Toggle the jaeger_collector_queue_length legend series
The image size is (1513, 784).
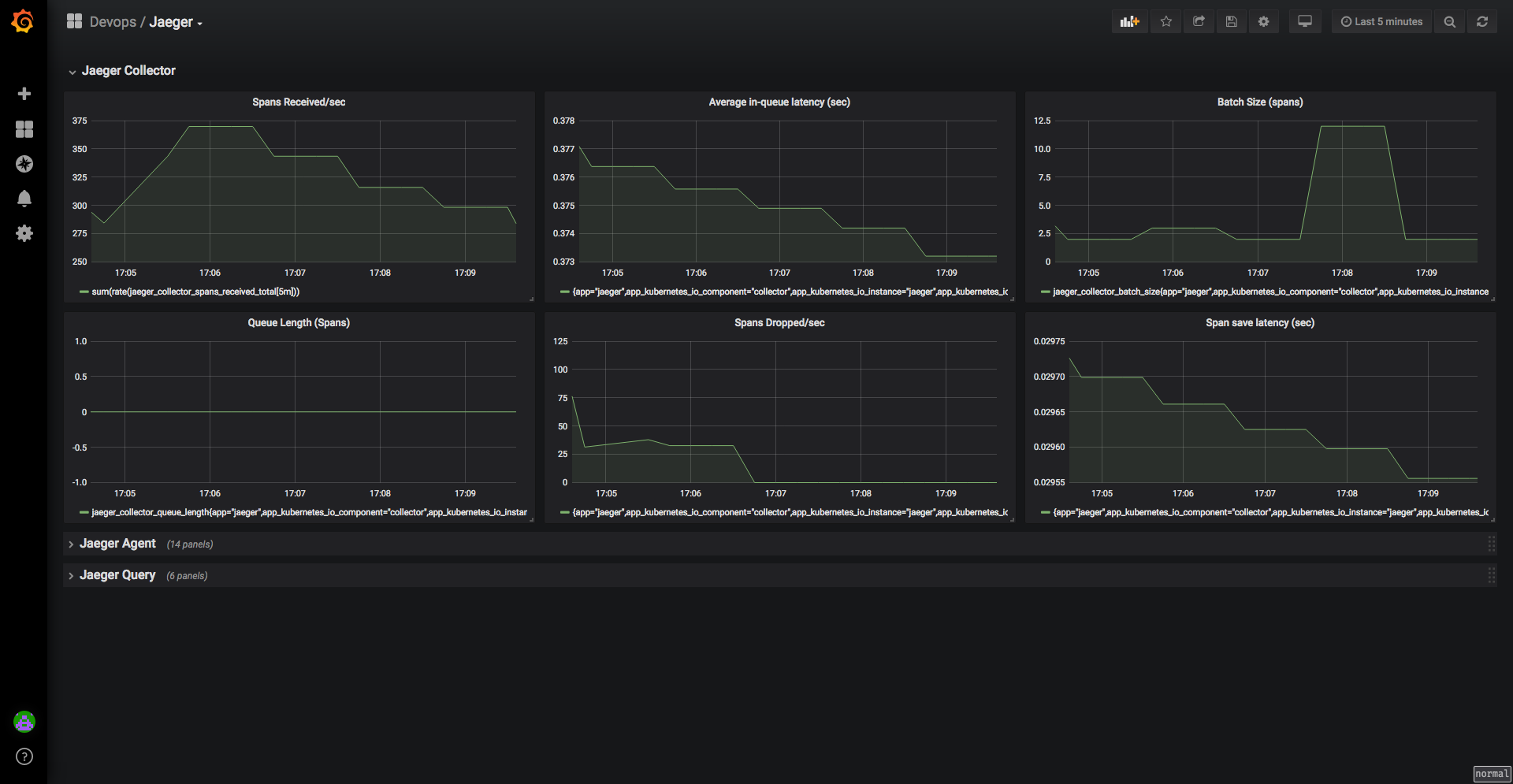click(x=309, y=513)
